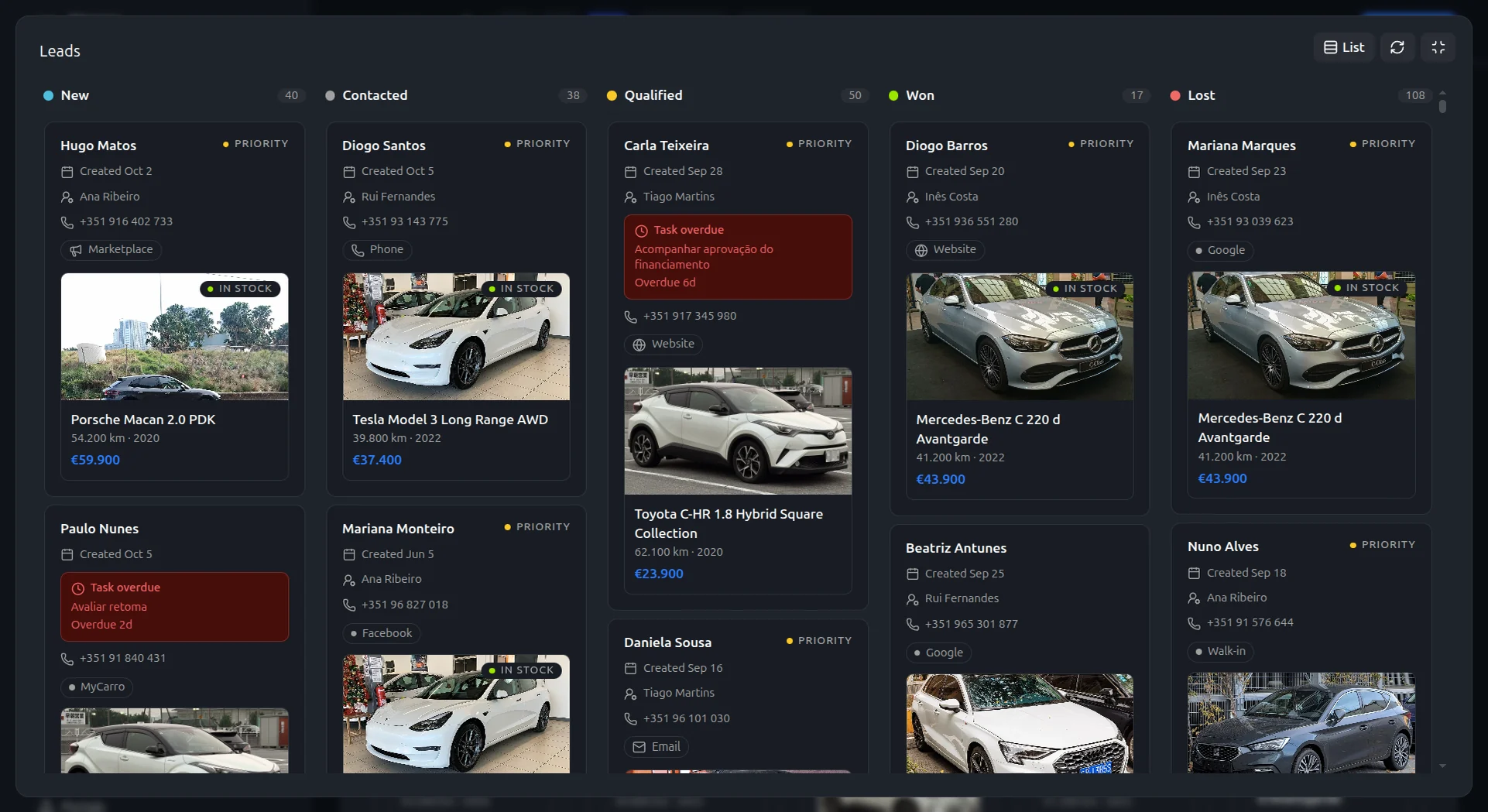Open Diogo Santos's Tesla Model 3 photo

pos(457,337)
